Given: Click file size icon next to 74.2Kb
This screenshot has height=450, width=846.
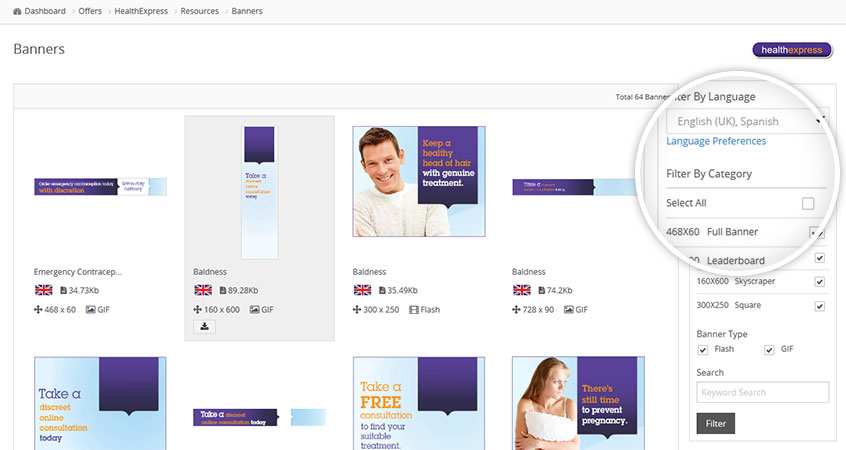Looking at the screenshot, I should click(542, 290).
